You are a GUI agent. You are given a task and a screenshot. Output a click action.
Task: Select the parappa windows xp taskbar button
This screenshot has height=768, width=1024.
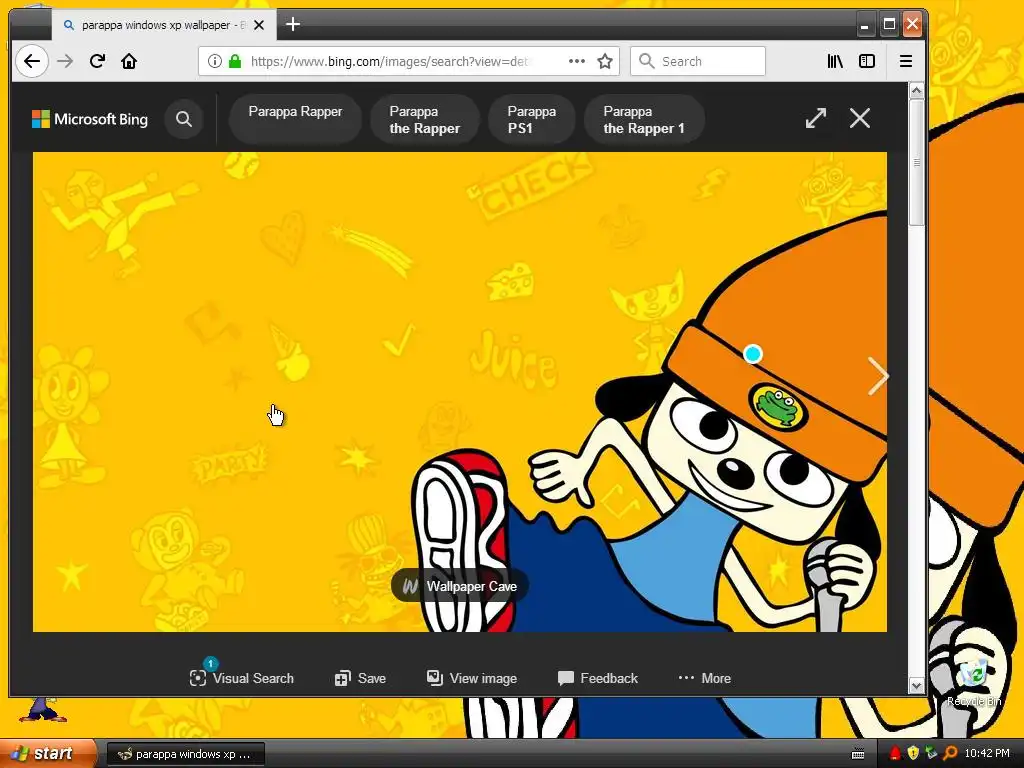point(185,754)
